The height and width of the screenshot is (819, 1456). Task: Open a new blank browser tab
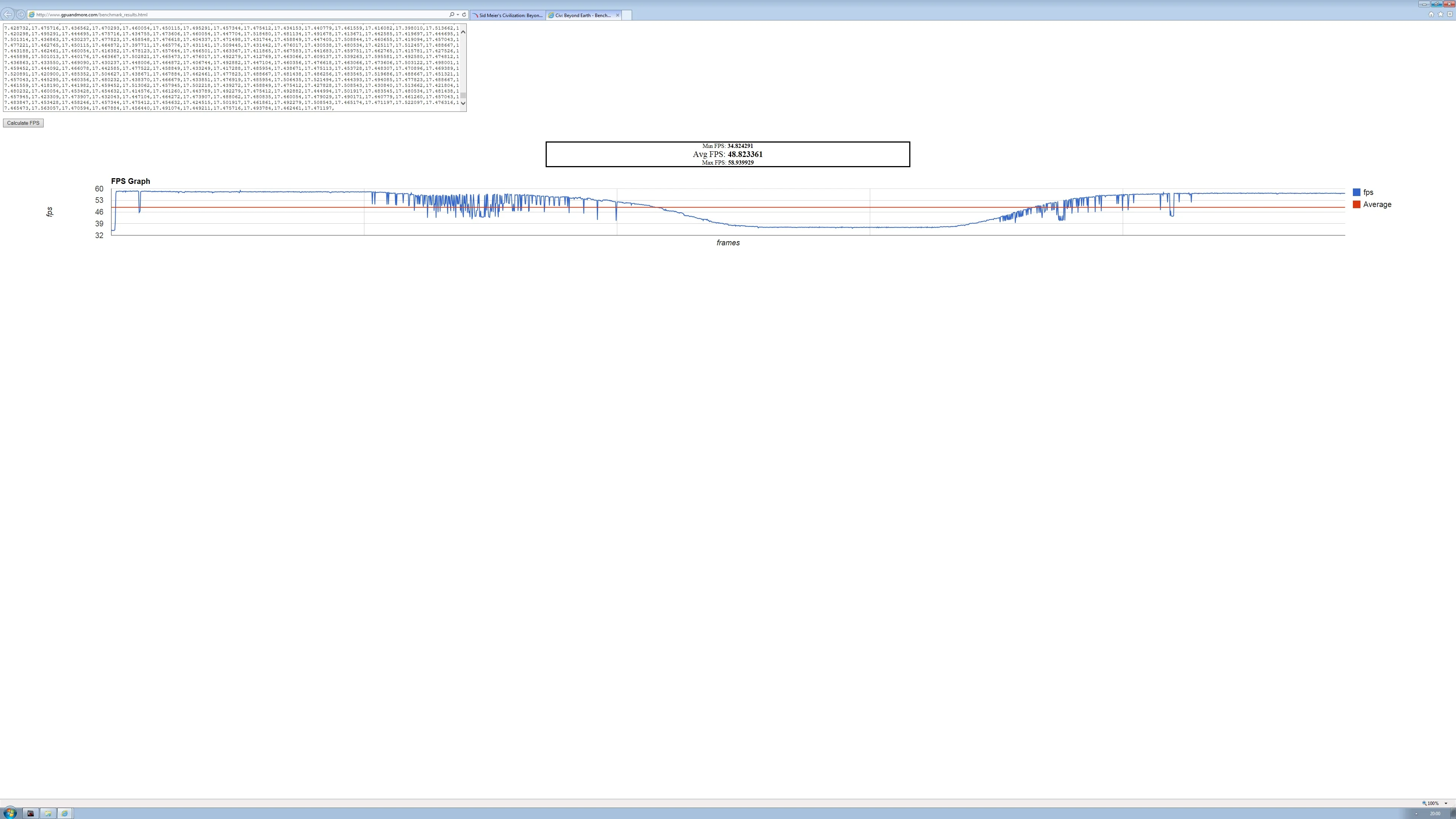click(x=626, y=15)
